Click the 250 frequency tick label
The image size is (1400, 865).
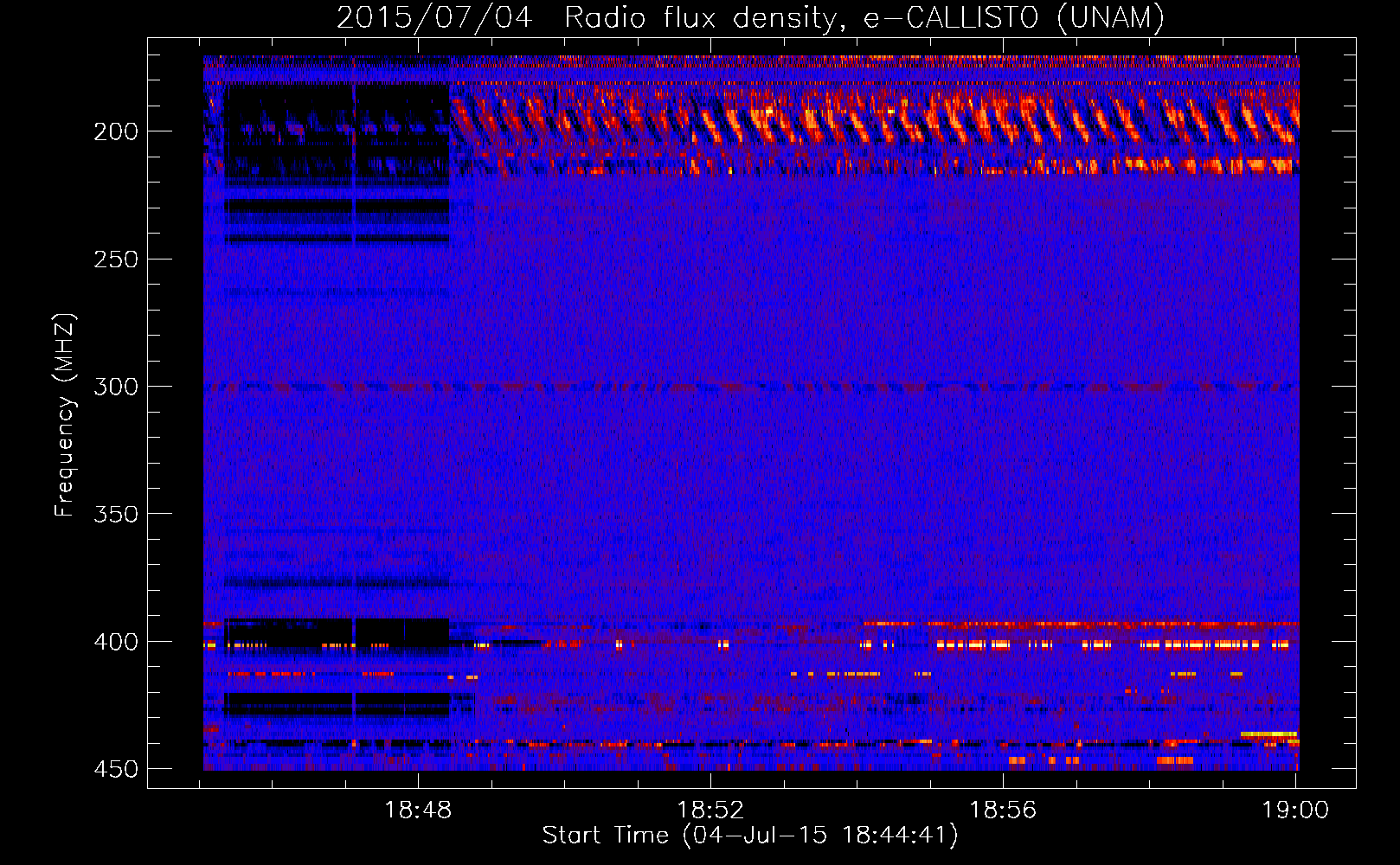(x=116, y=259)
